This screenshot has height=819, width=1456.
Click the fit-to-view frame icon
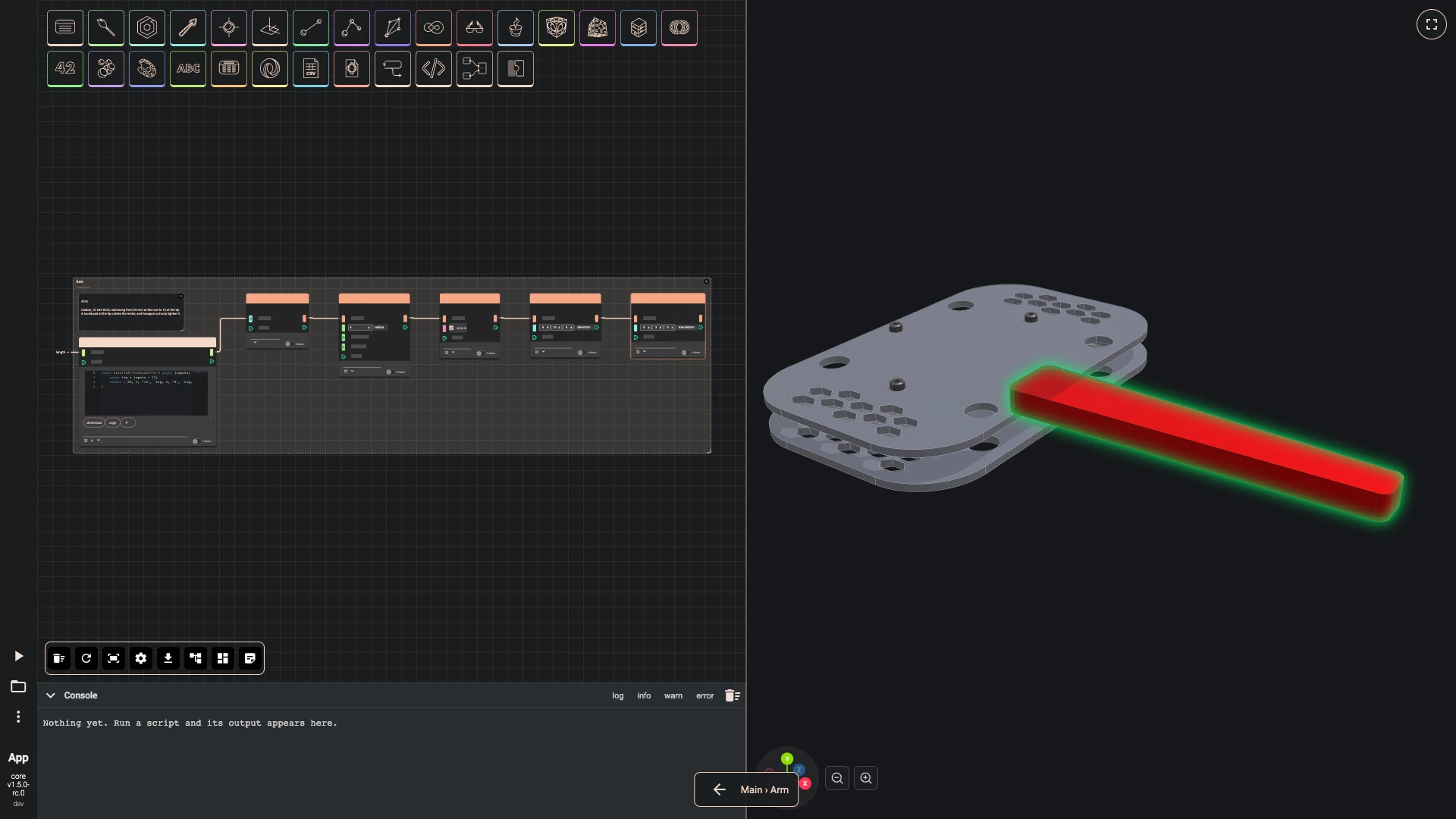[x=114, y=658]
